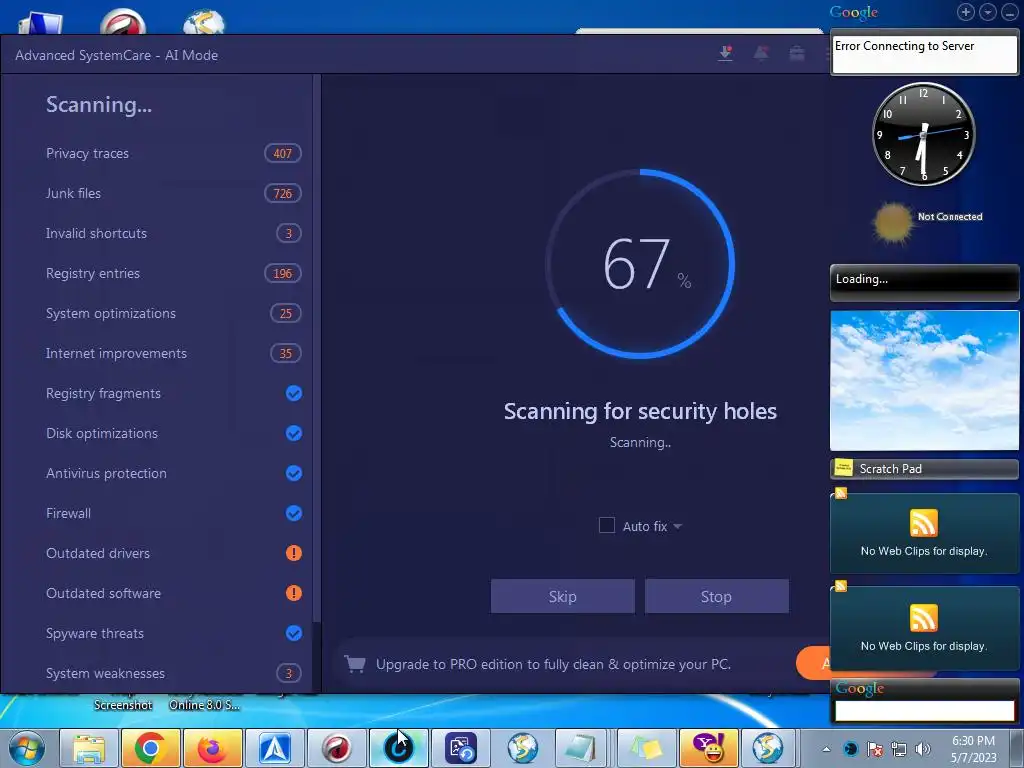1024x768 pixels.
Task: Click the Scratch Pad gadget icon
Action: click(x=844, y=468)
